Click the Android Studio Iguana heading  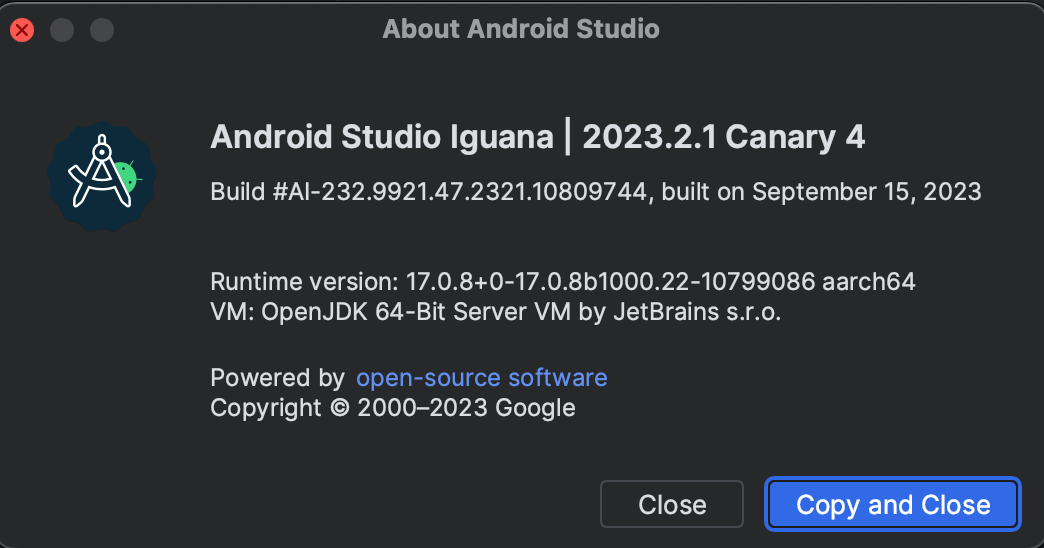pos(382,137)
